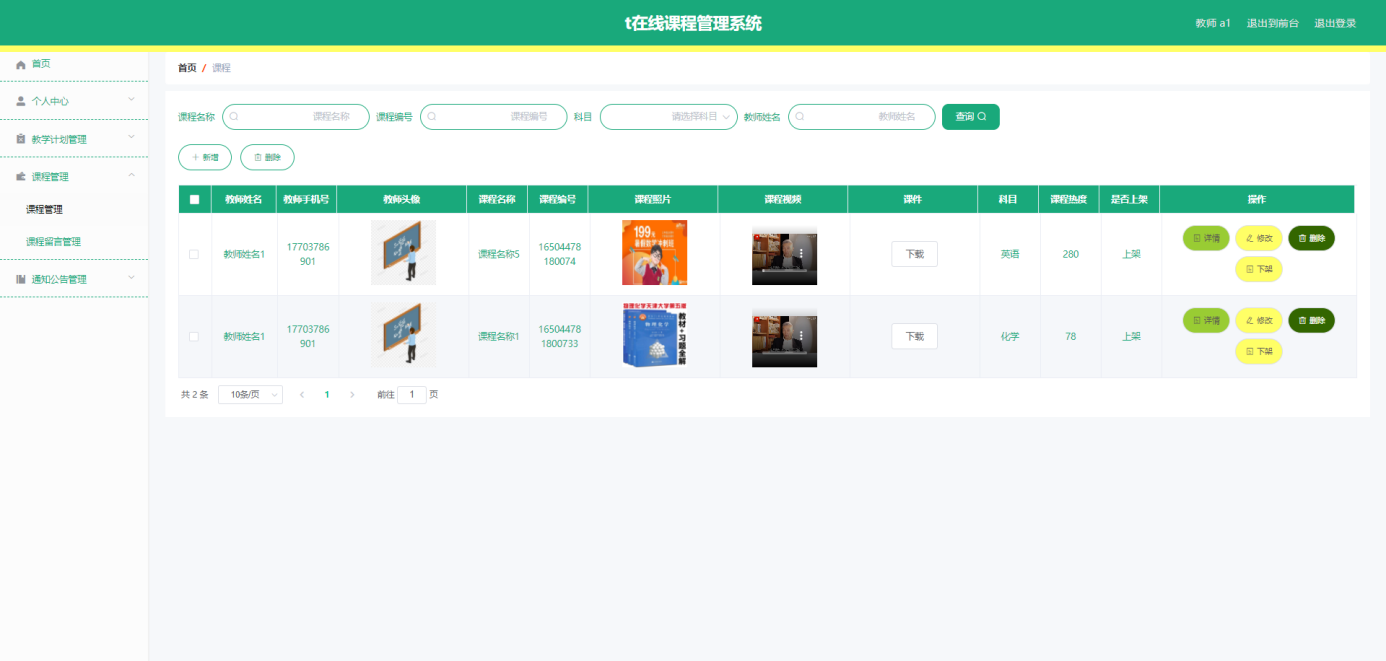Click 退出登录 in the top bar

click(1337, 22)
